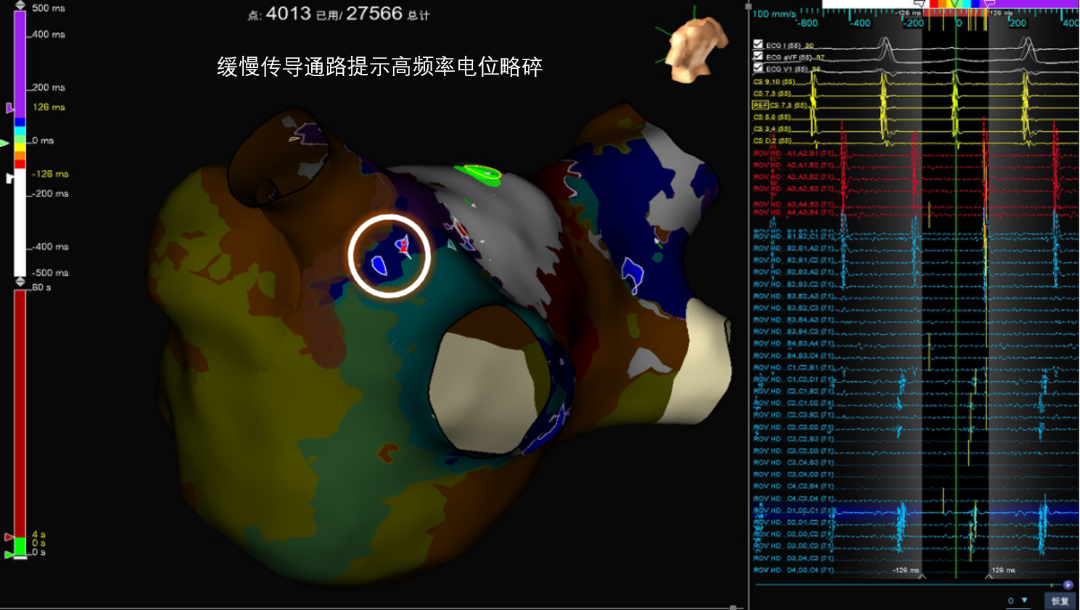1080x610 pixels.
Task: Select the ROV HD B2,B3,C2 channel
Action: [x=793, y=284]
